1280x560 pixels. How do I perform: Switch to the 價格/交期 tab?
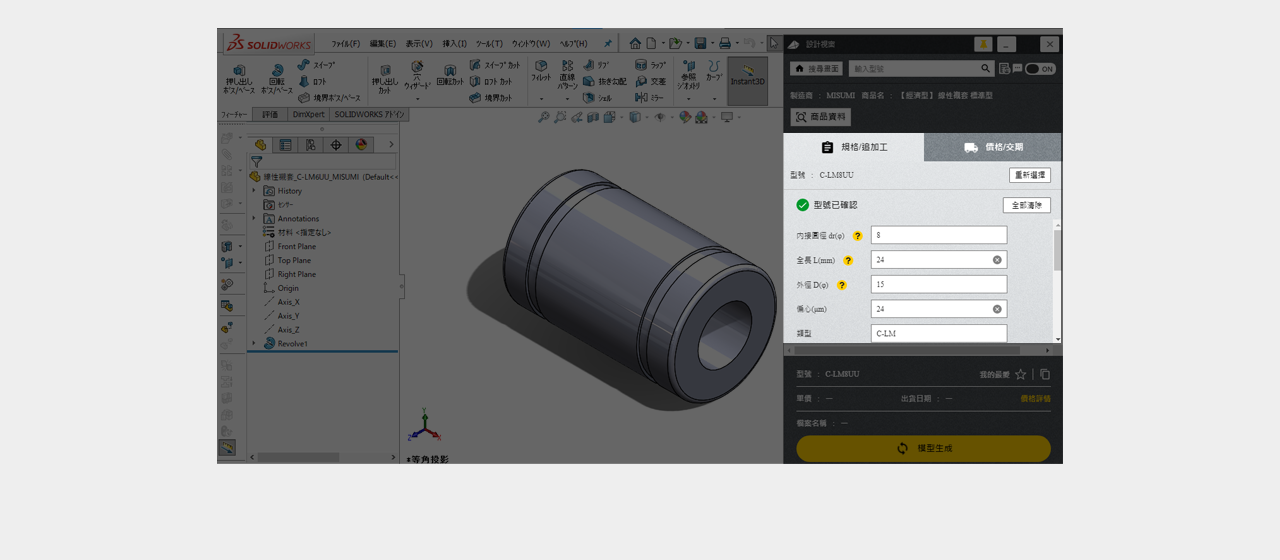pyautogui.click(x=993, y=147)
